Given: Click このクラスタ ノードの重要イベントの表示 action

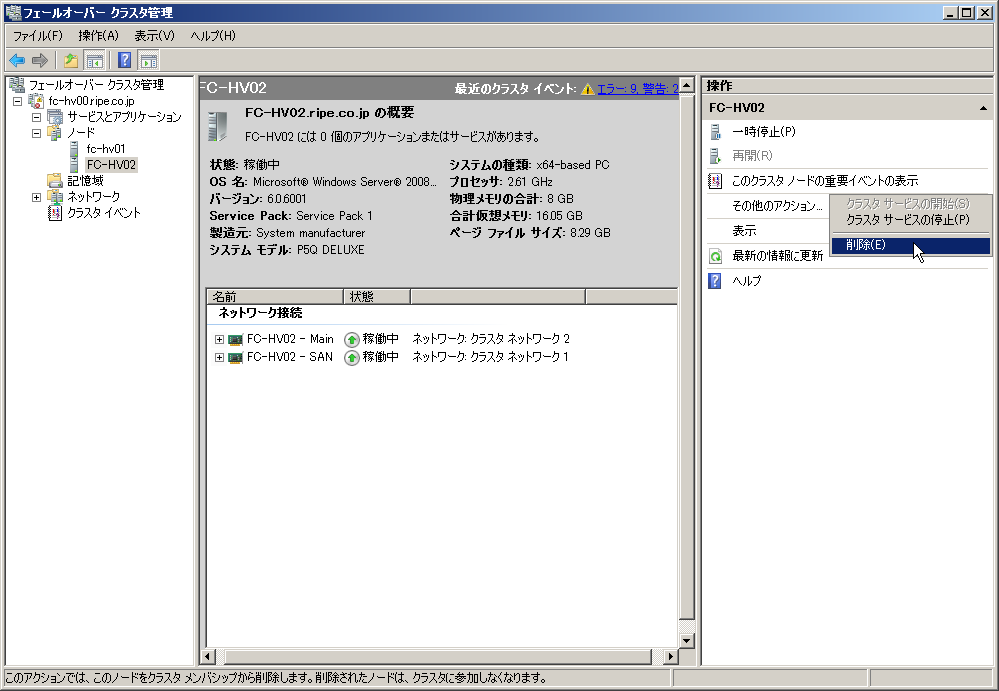Looking at the screenshot, I should pyautogui.click(x=825, y=181).
